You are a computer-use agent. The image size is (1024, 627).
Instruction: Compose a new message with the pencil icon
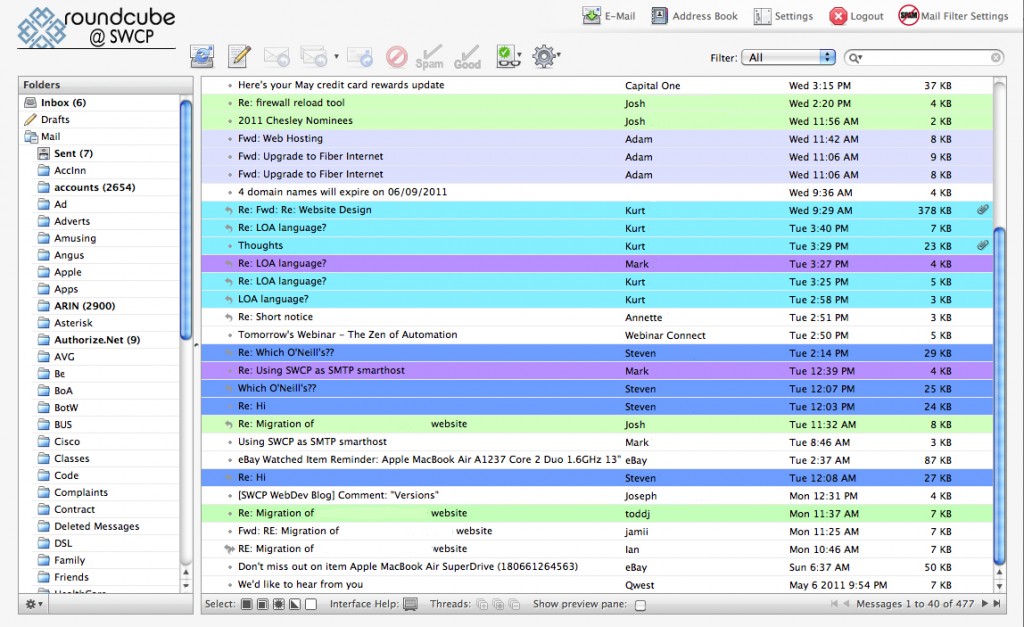point(239,56)
